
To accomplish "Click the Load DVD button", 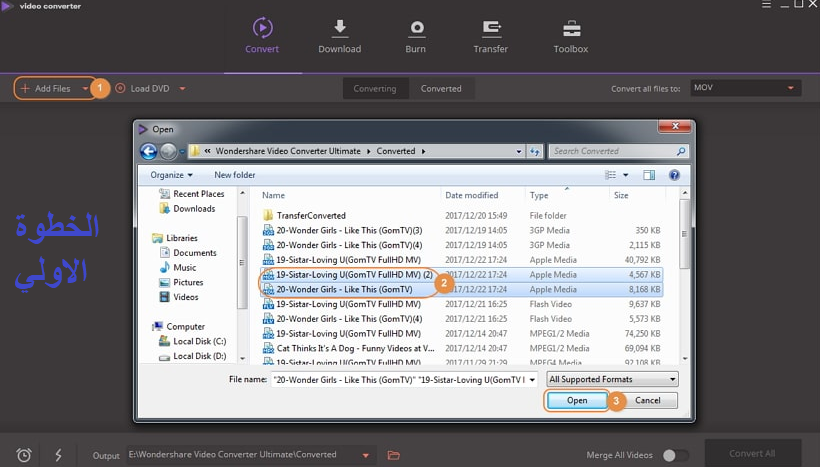I will tap(143, 88).
